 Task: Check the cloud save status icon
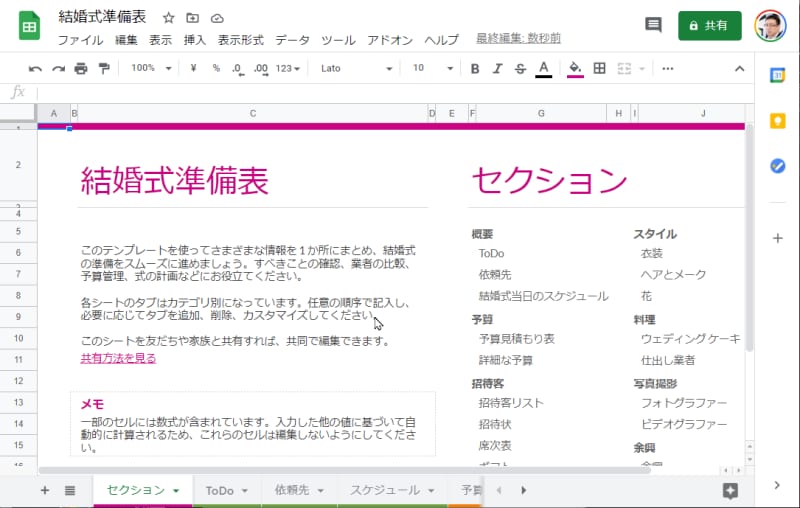217,18
